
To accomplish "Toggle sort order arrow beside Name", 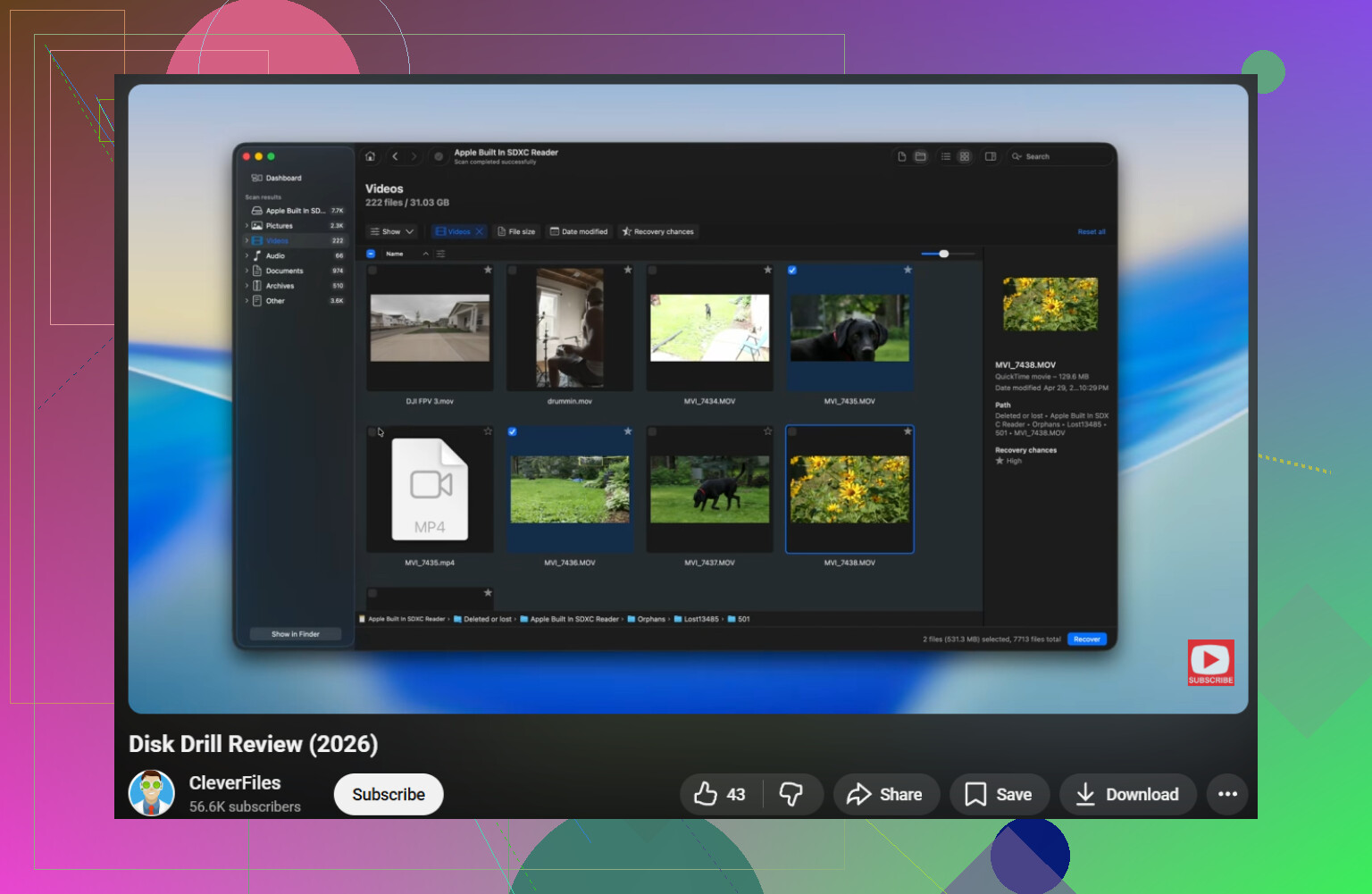I will pyautogui.click(x=426, y=254).
